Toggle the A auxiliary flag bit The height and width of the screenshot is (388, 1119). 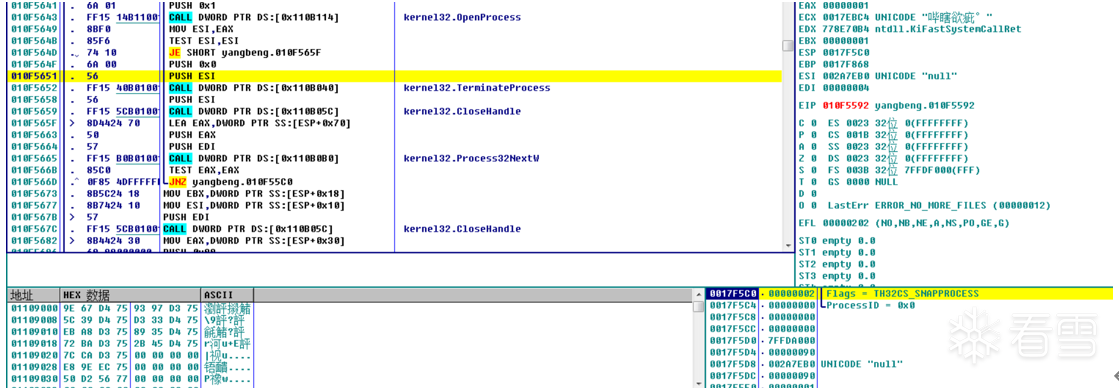coord(814,146)
